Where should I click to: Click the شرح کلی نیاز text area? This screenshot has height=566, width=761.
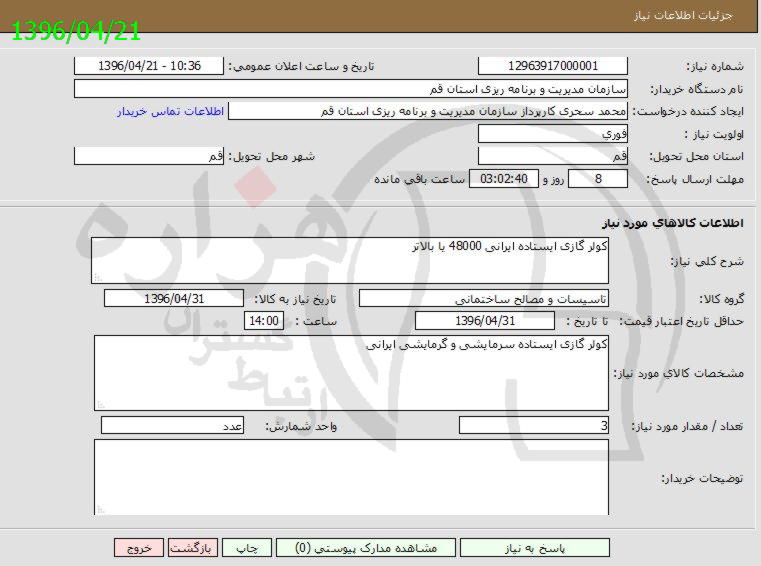click(x=350, y=260)
